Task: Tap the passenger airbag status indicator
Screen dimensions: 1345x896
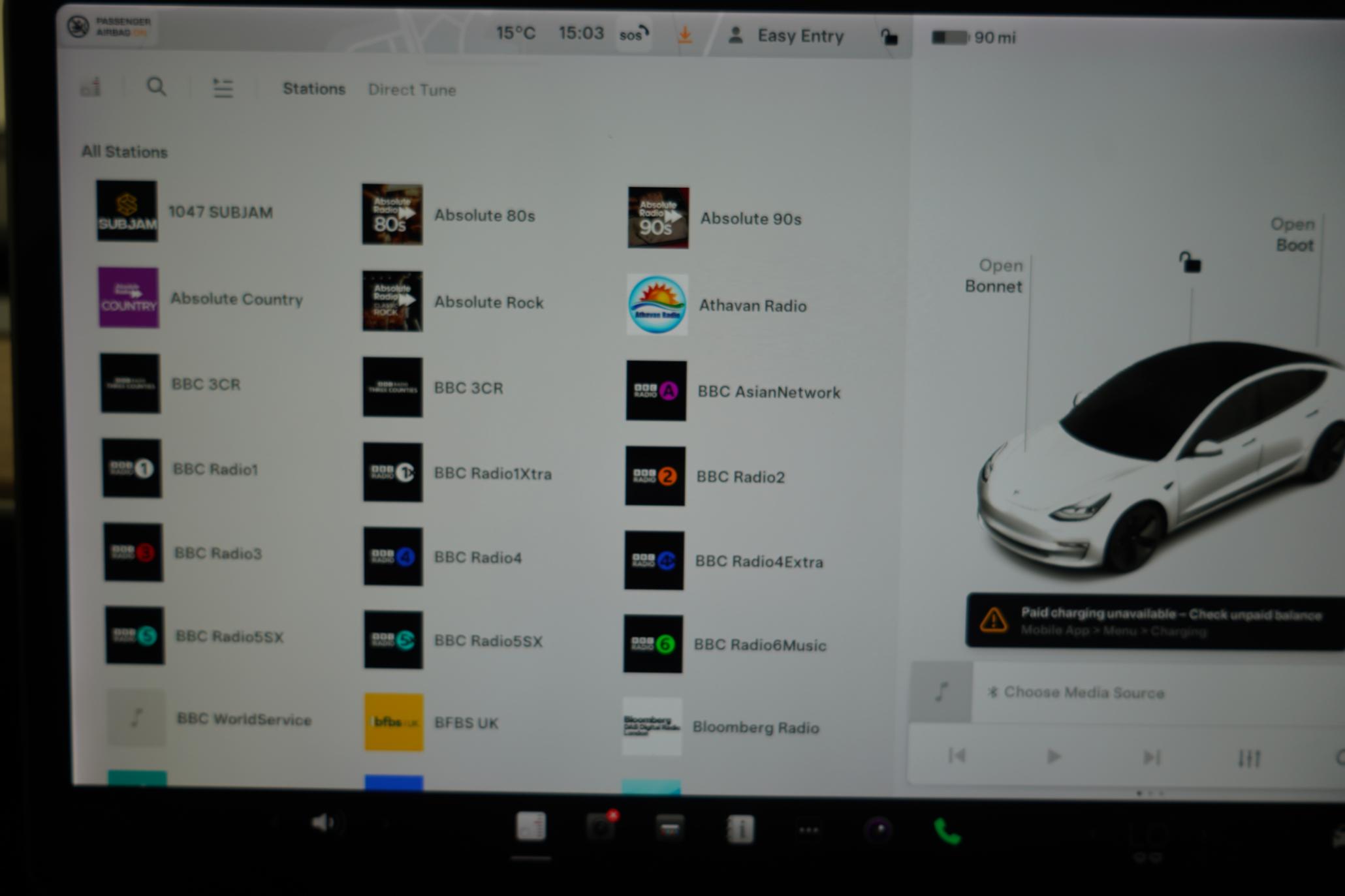Action: click(110, 27)
